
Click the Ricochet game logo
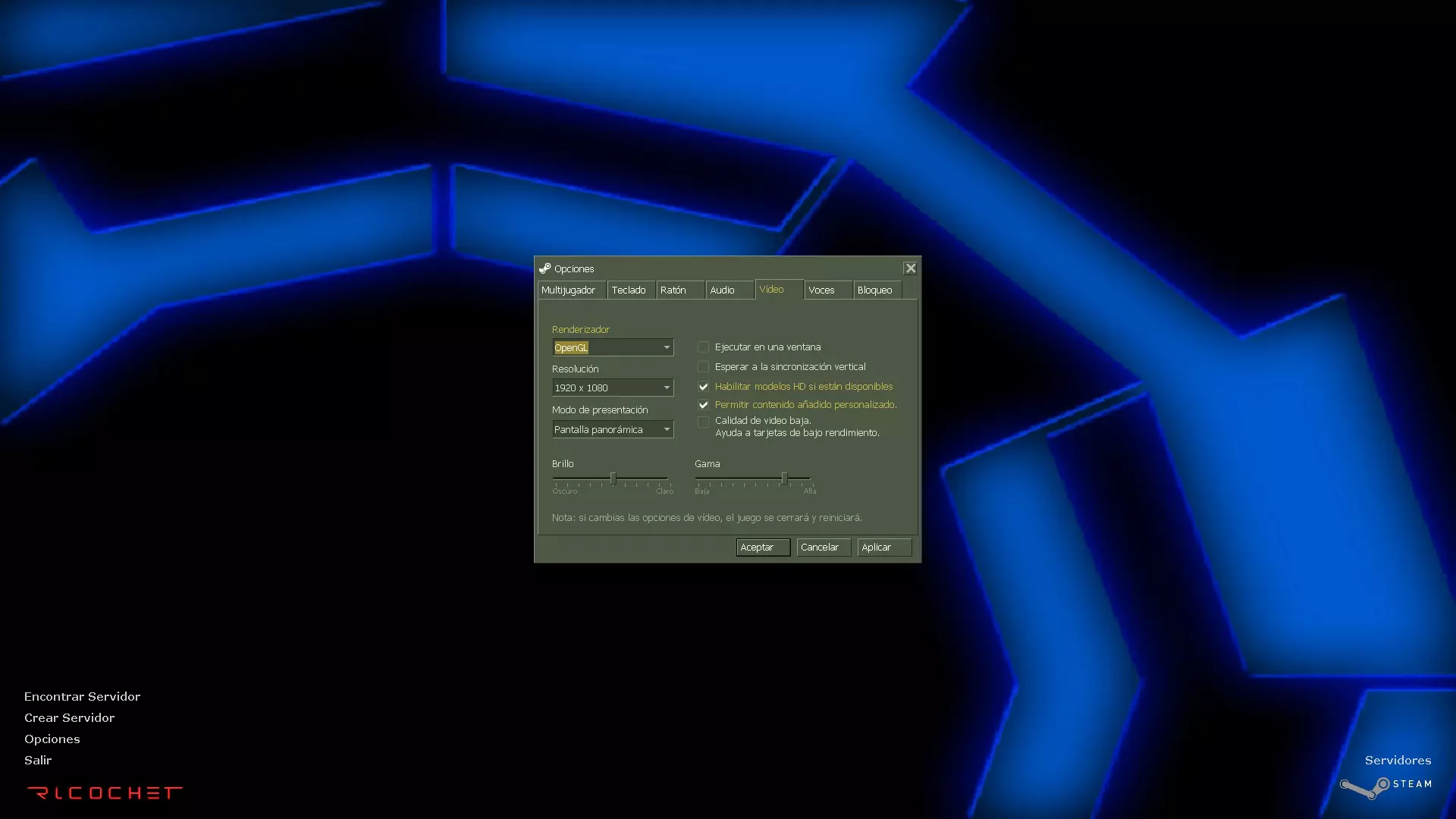pyautogui.click(x=105, y=793)
